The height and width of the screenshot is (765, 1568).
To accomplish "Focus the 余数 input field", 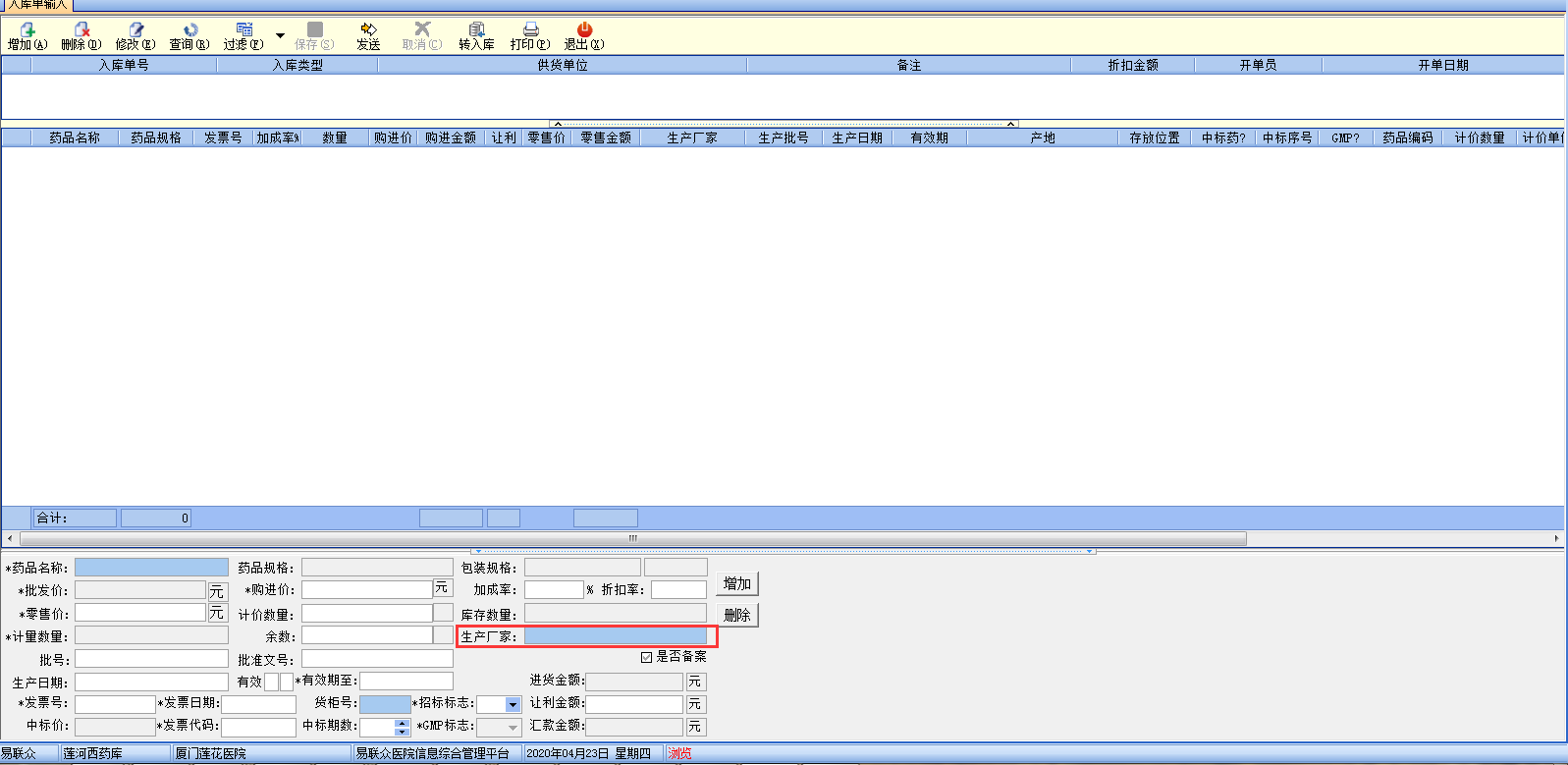I will [x=367, y=635].
